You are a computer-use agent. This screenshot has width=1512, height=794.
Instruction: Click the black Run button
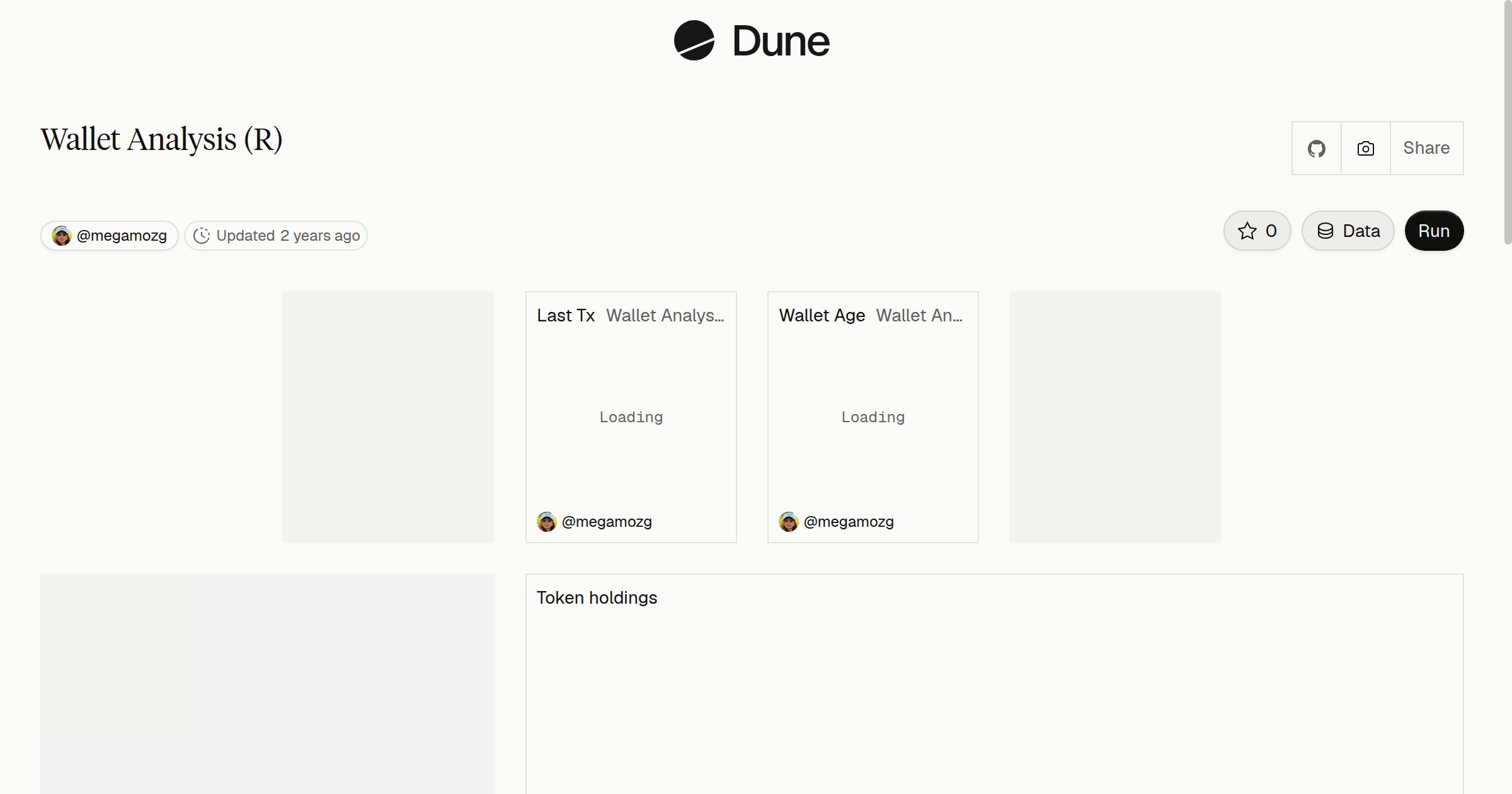tap(1434, 231)
